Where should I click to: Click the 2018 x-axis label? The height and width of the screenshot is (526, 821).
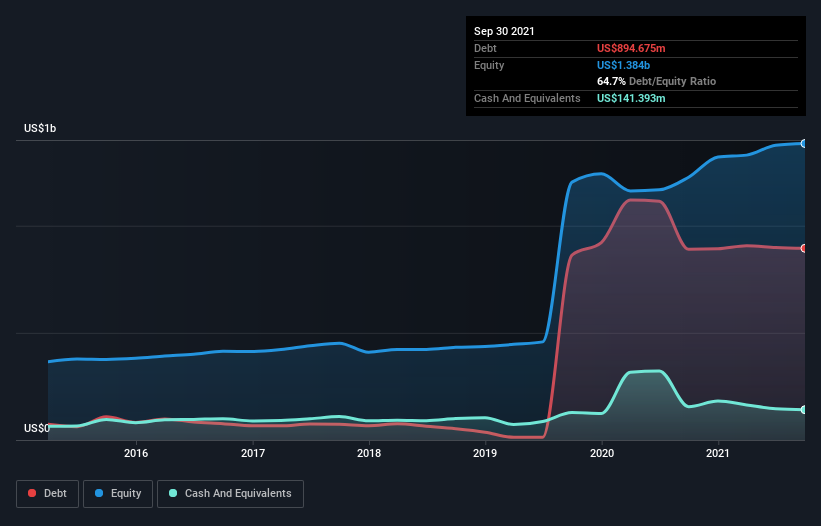pyautogui.click(x=369, y=453)
